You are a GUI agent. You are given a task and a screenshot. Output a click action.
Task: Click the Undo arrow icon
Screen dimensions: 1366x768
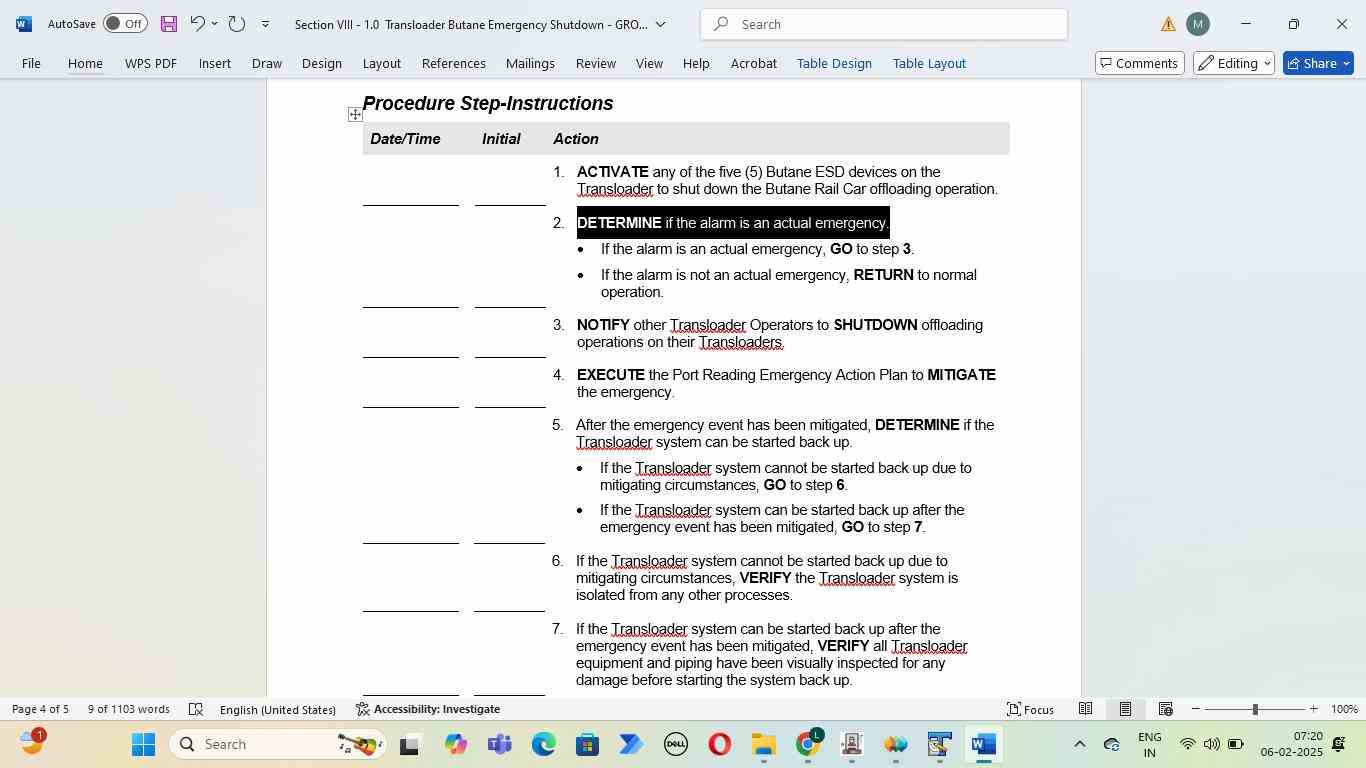point(197,23)
